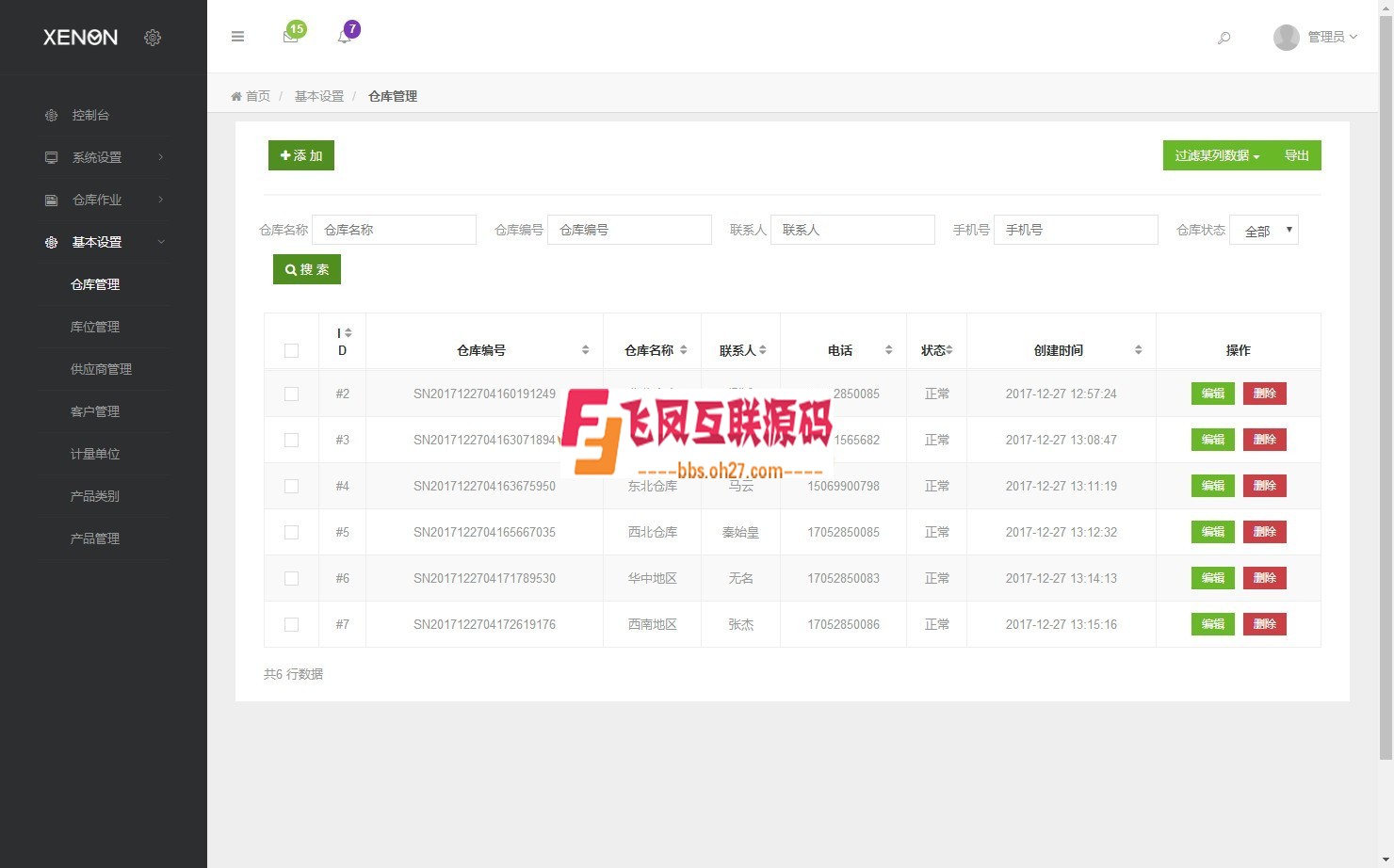
Task: Open the 计量单位 sidebar item
Action: tap(95, 454)
